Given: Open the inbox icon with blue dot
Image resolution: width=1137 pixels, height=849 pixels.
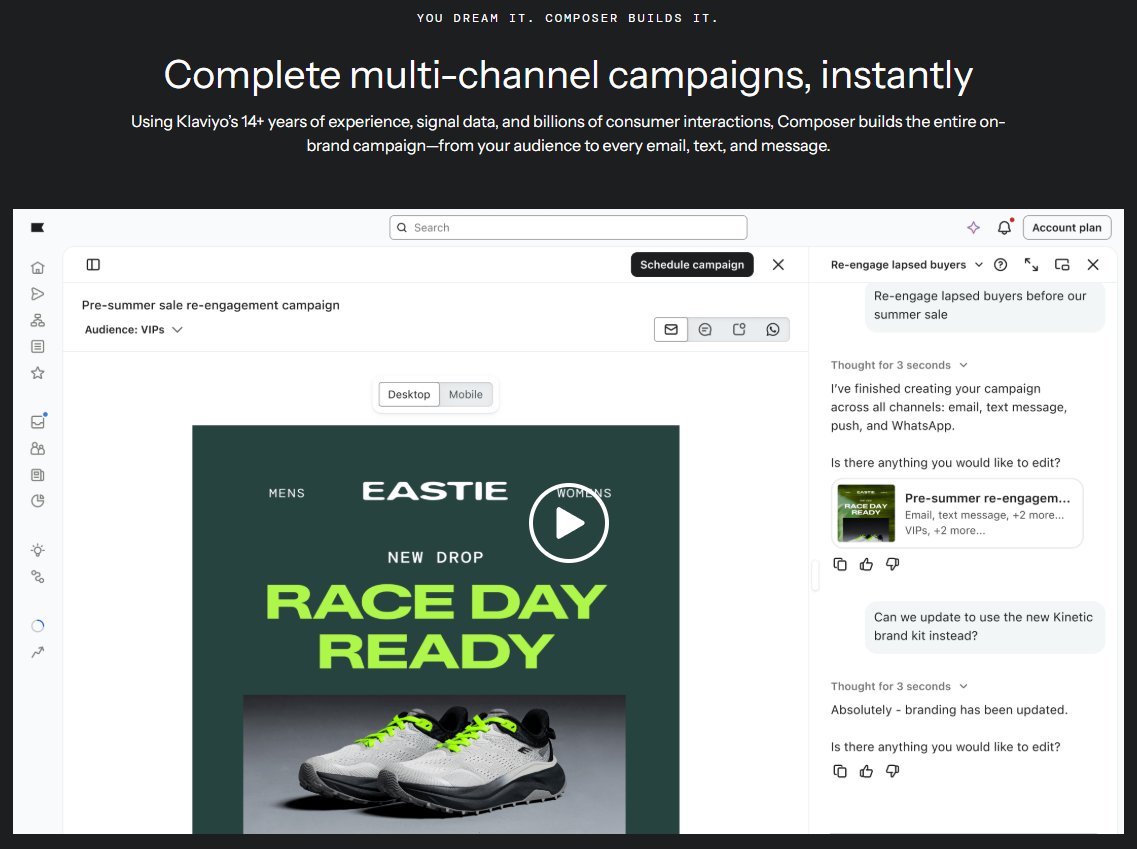Looking at the screenshot, I should 38,421.
